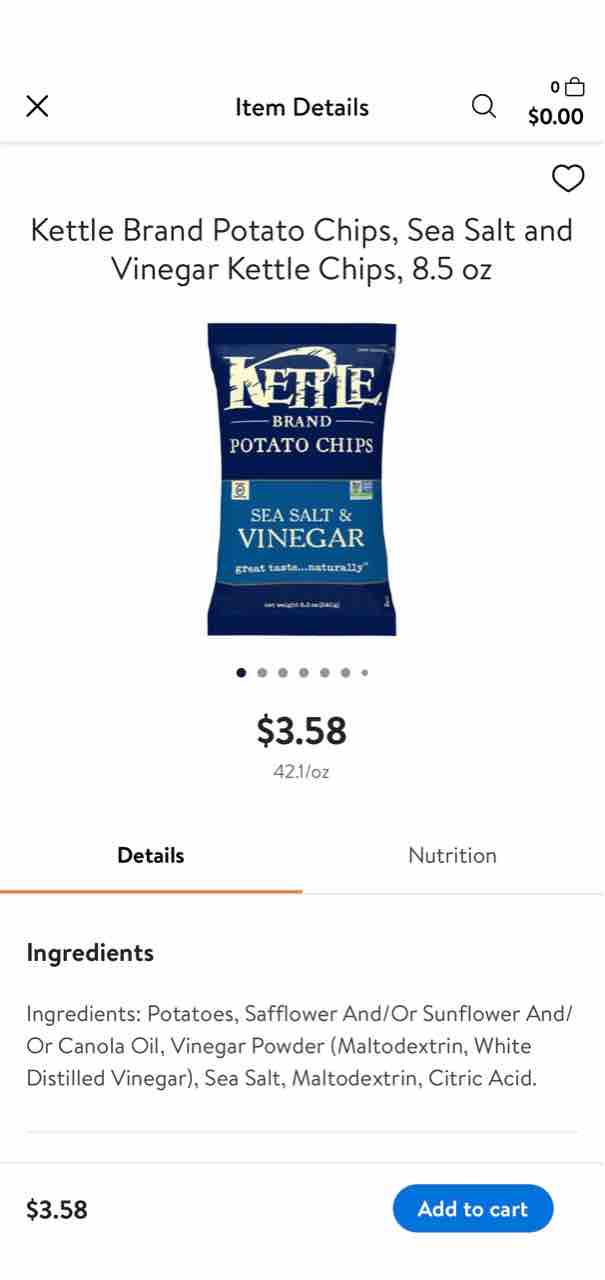This screenshot has height=1280, width=605.
Task: Favorite this item with the heart
Action: (x=568, y=178)
